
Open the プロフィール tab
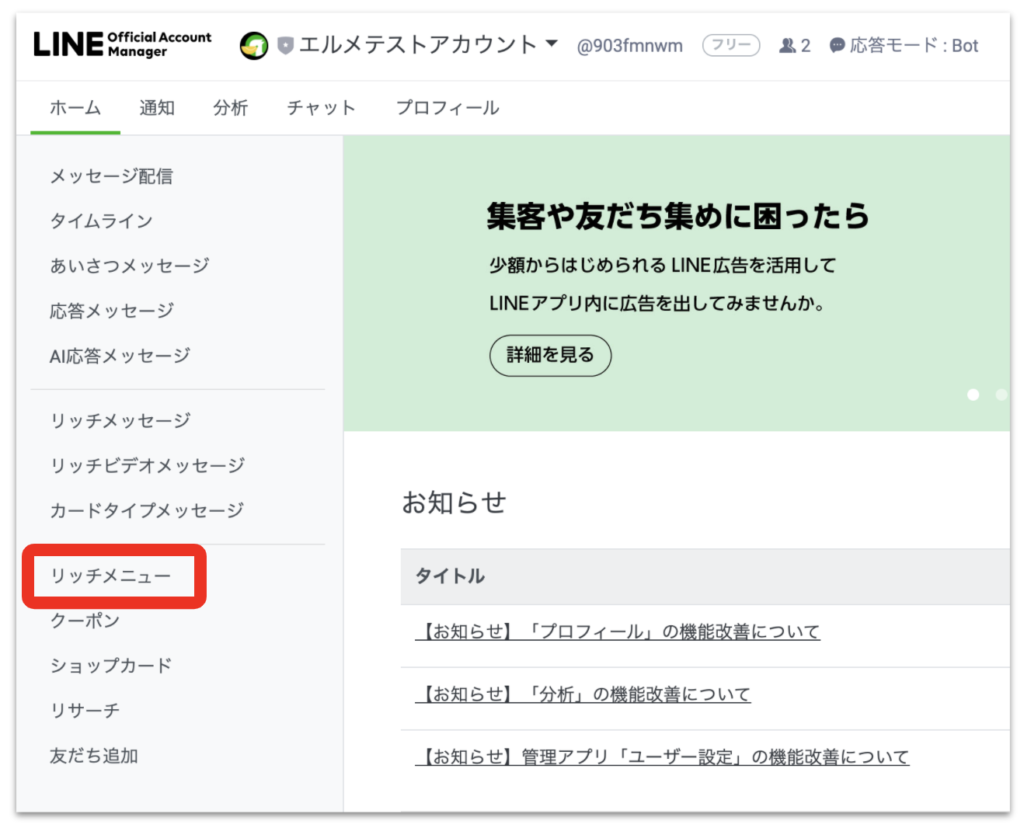click(x=447, y=108)
